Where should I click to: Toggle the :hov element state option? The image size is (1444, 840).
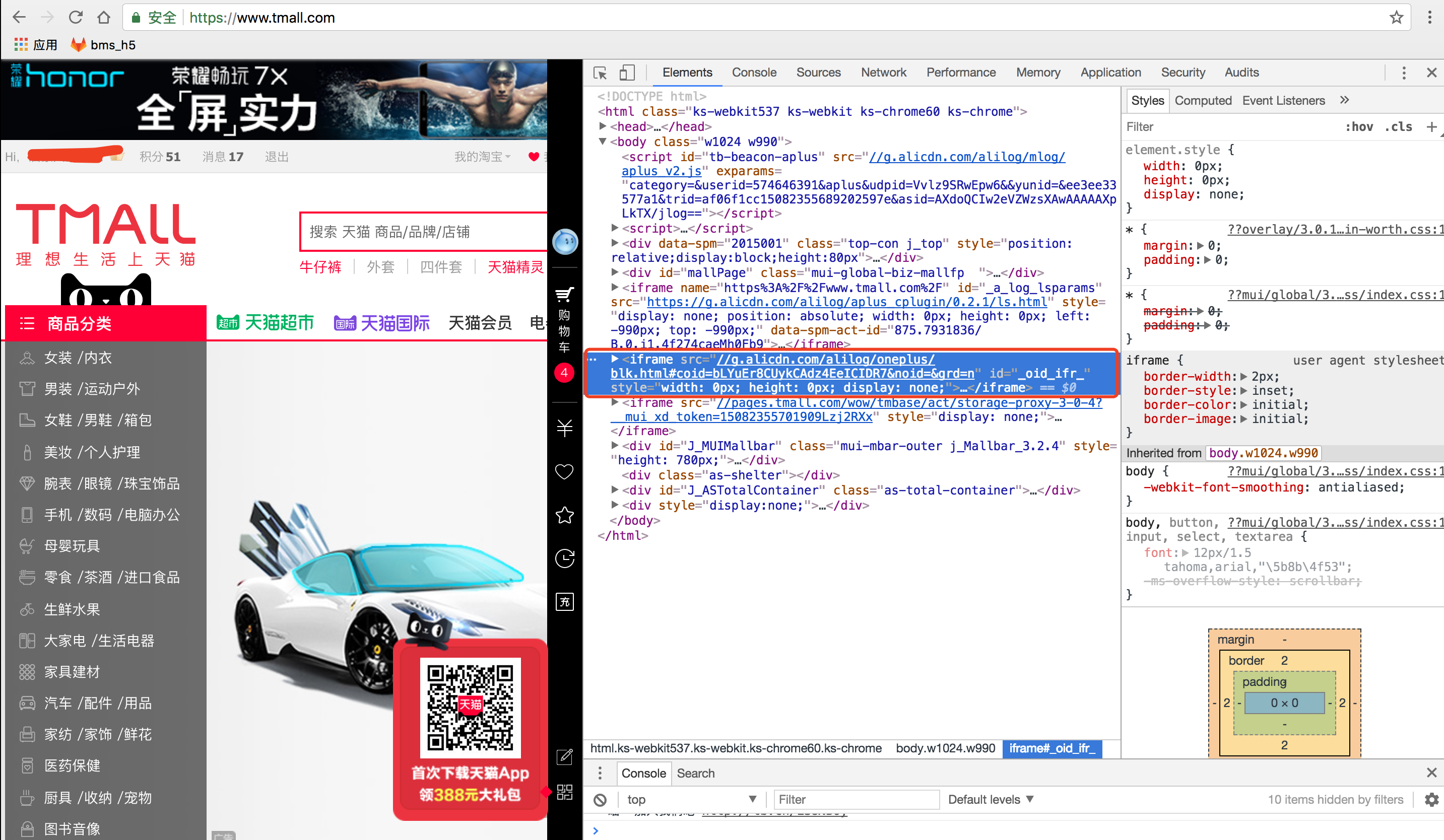pos(1359,126)
